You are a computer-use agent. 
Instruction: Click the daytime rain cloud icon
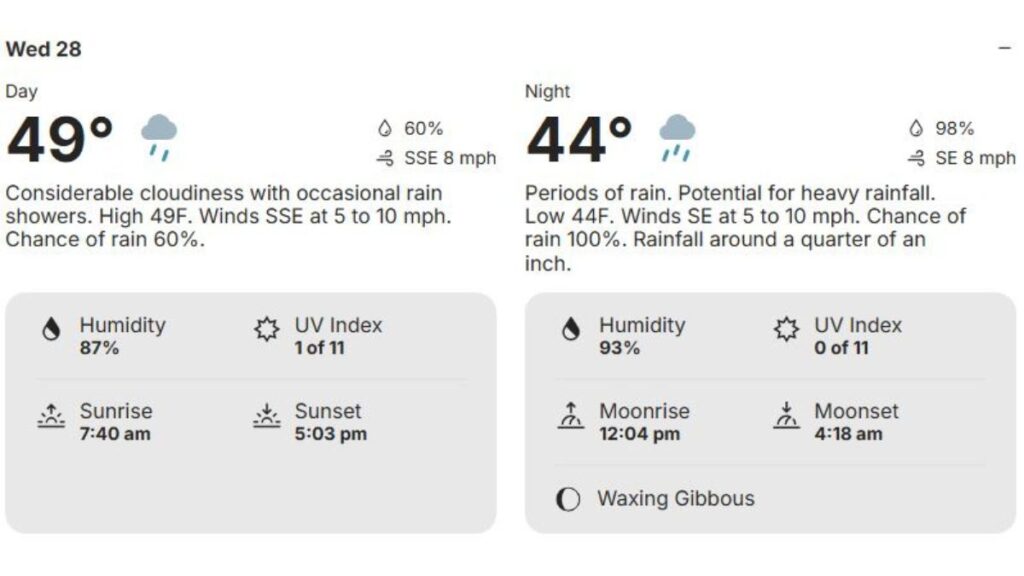click(x=158, y=136)
